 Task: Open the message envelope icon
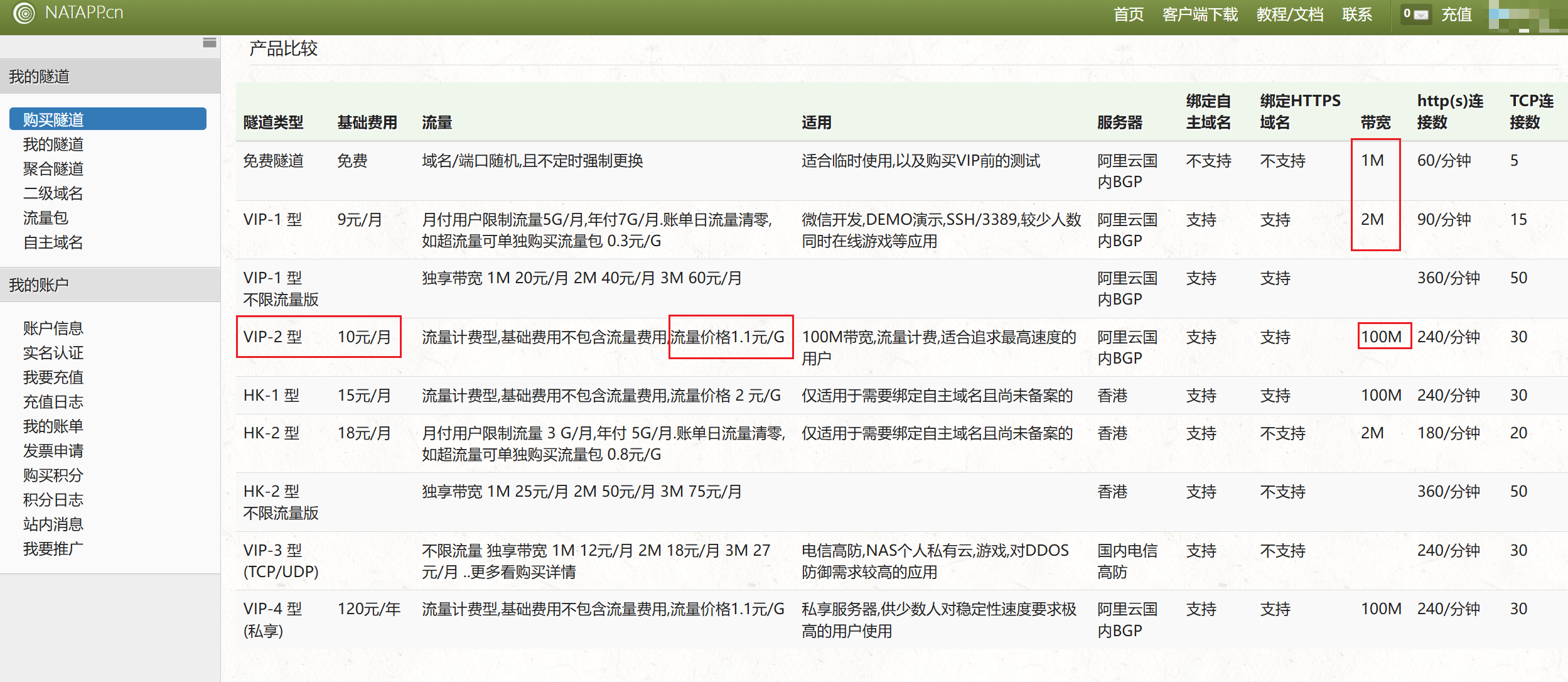click(1420, 14)
